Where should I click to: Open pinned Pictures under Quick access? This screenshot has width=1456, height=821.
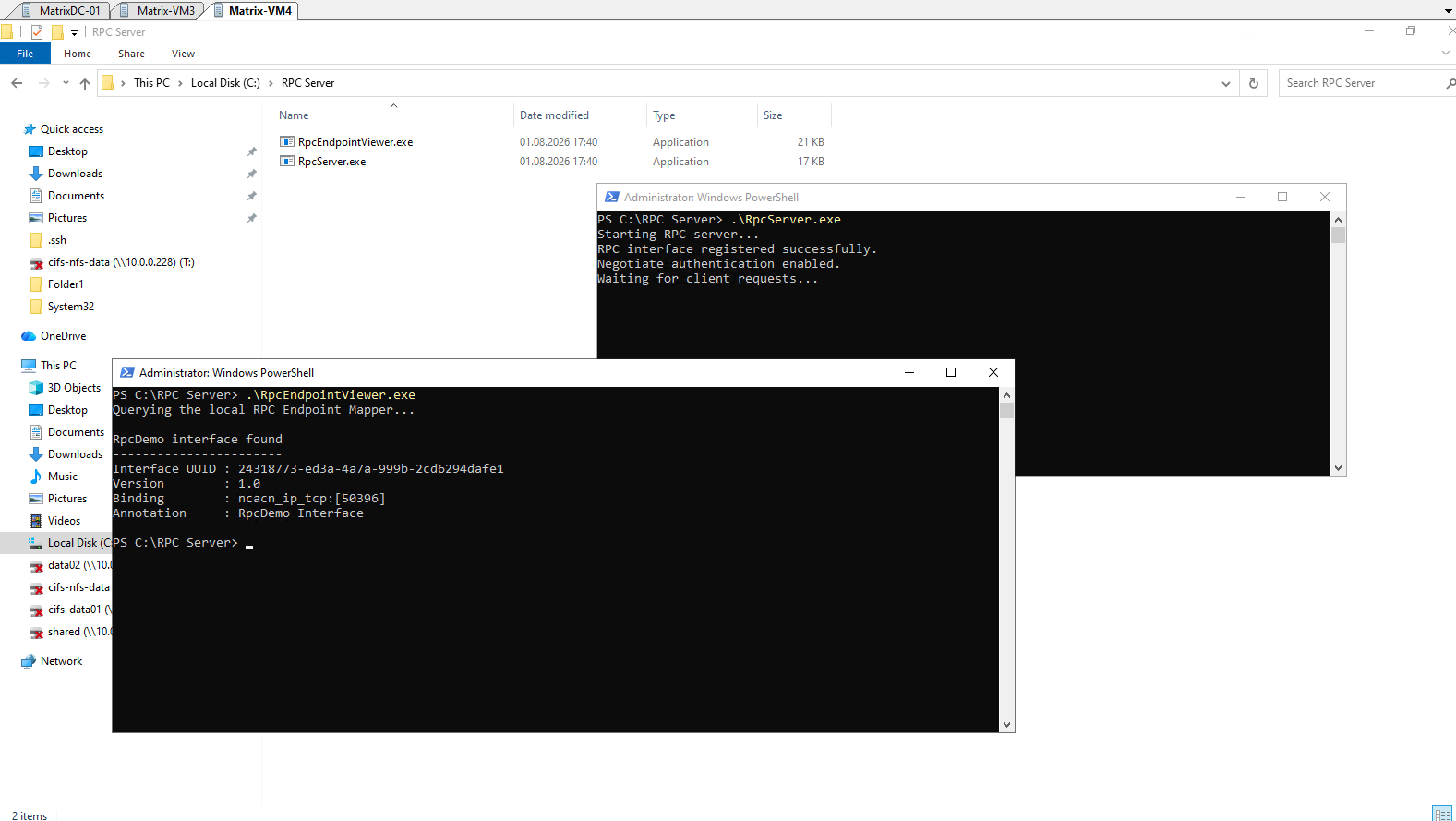tap(67, 218)
